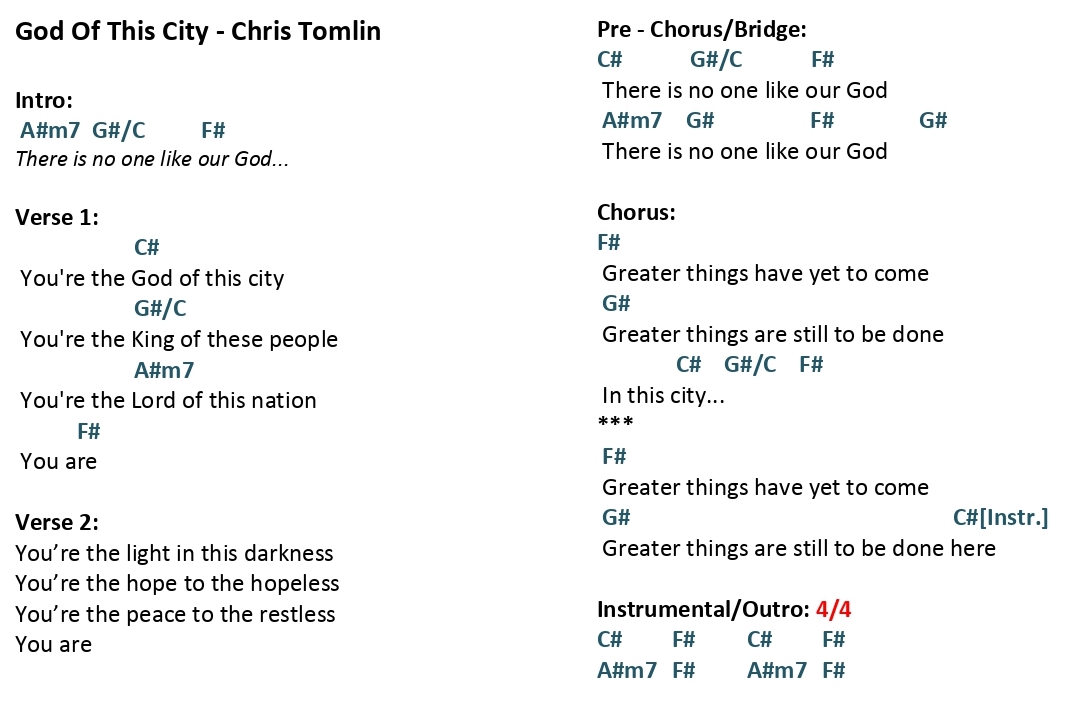
Task: Select the Intro heading
Action: click(44, 101)
